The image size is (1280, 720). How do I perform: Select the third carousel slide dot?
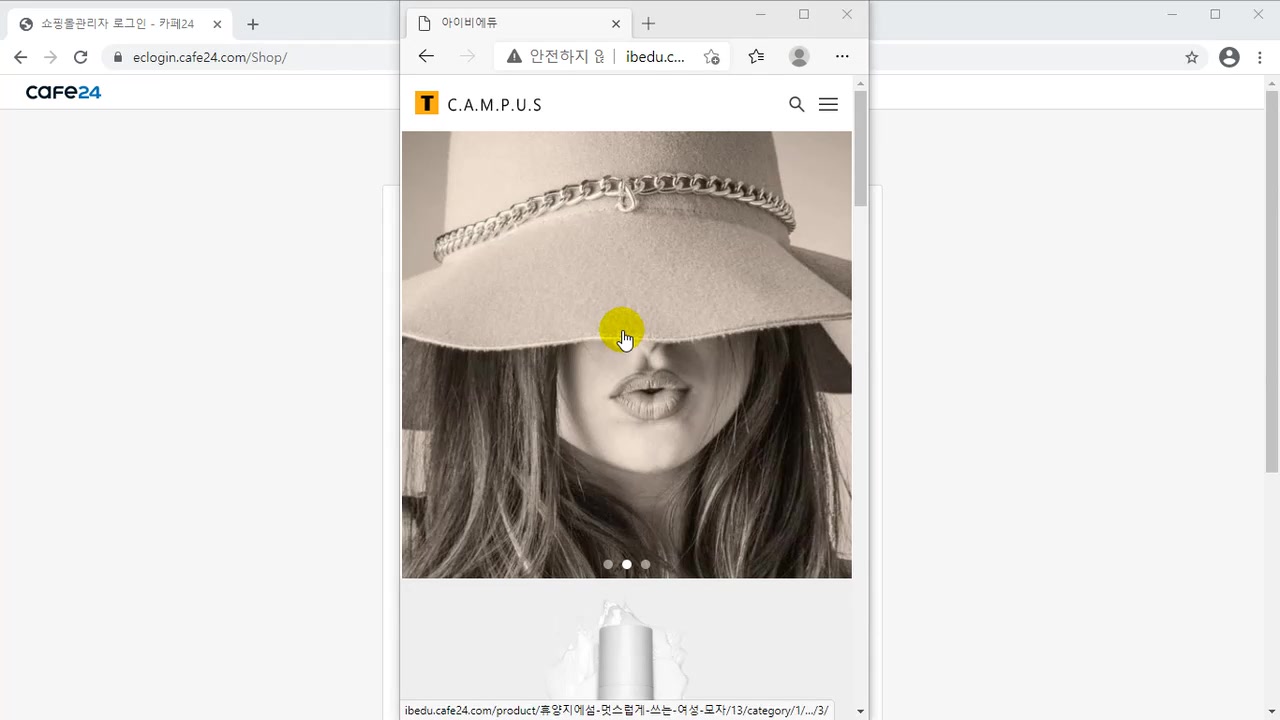645,564
